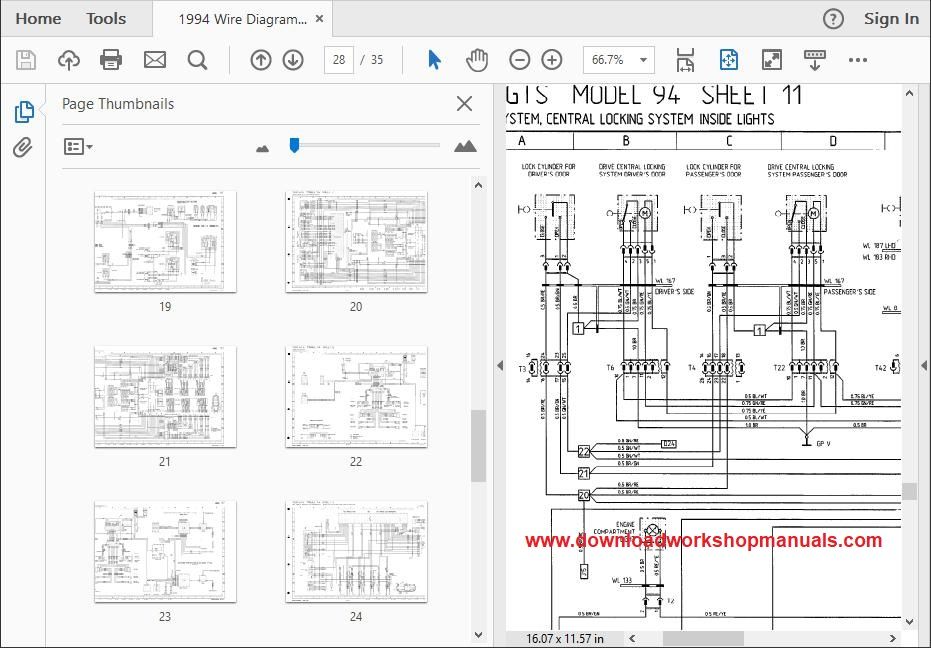
Task: Click document horizontal scroll right arrow
Action: [x=893, y=639]
